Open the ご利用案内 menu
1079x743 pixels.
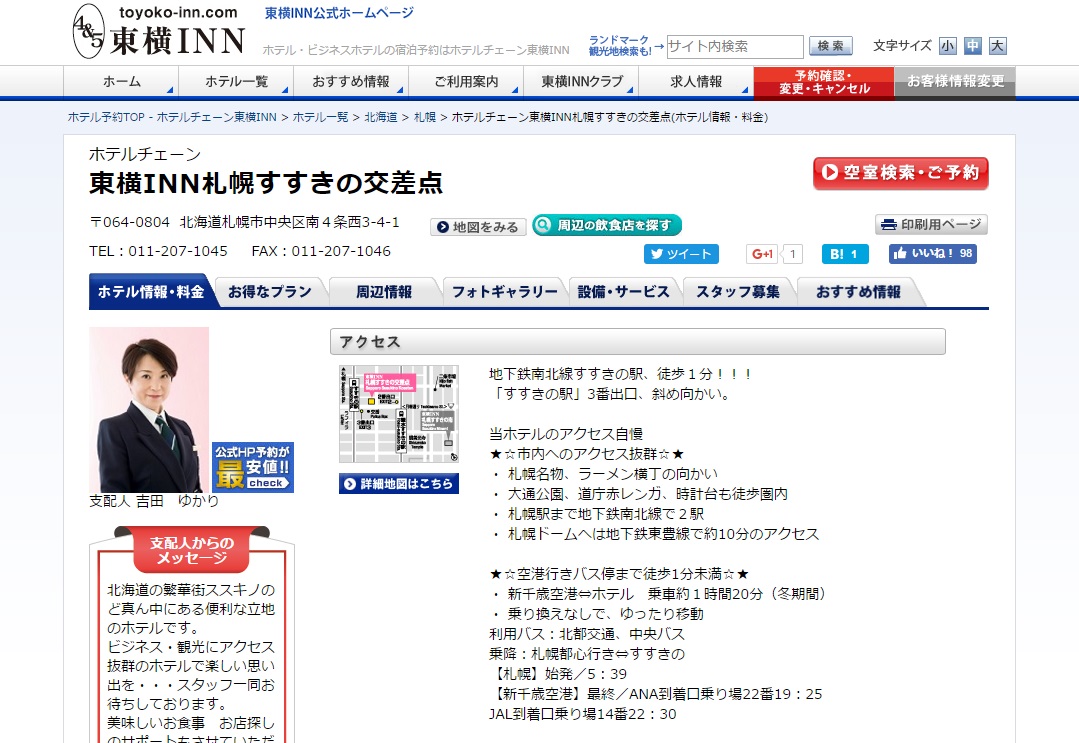[466, 82]
